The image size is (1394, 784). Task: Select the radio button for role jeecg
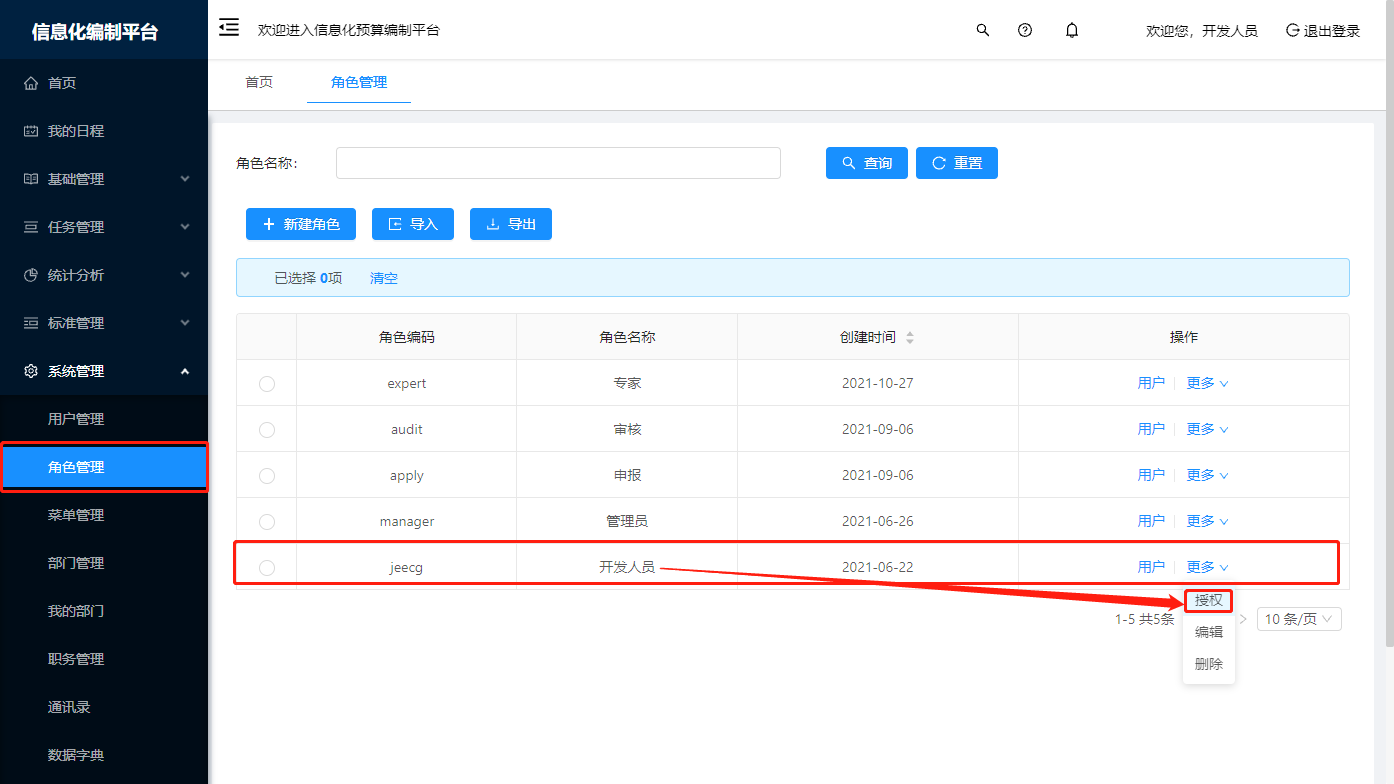coord(266,566)
